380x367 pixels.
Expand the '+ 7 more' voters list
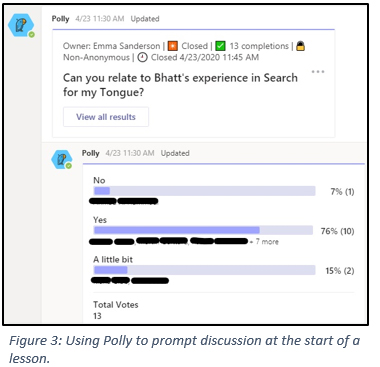[265, 242]
